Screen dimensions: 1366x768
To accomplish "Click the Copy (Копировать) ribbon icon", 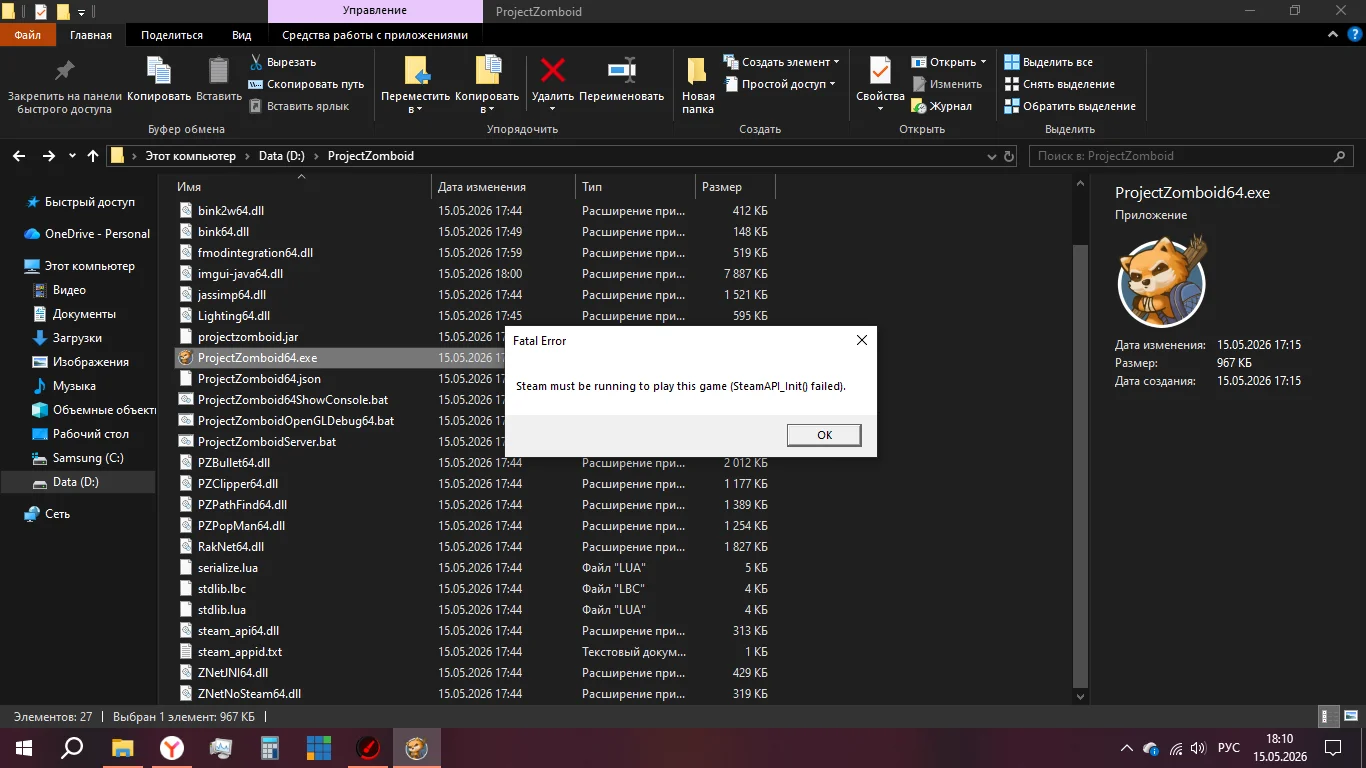I will (159, 71).
